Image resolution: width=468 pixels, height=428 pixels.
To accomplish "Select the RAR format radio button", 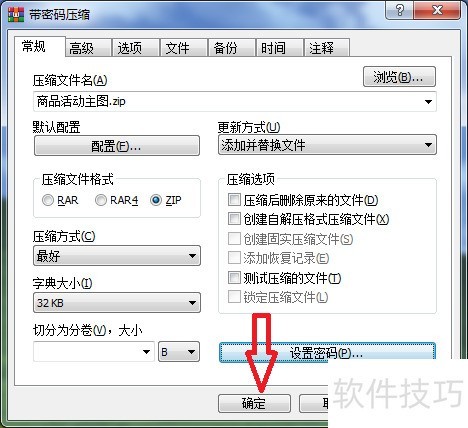I will point(48,200).
